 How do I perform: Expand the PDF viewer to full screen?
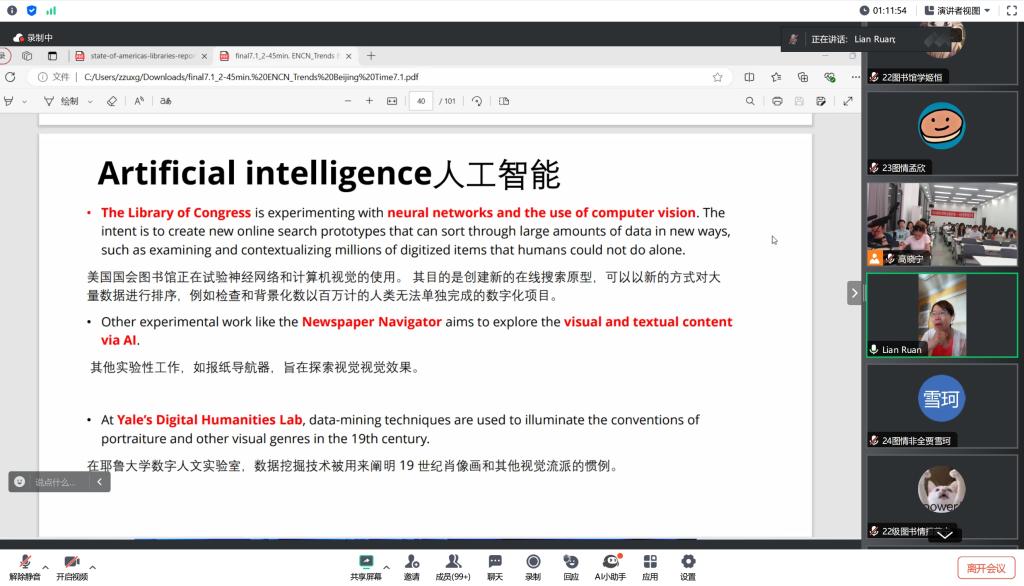[x=848, y=101]
